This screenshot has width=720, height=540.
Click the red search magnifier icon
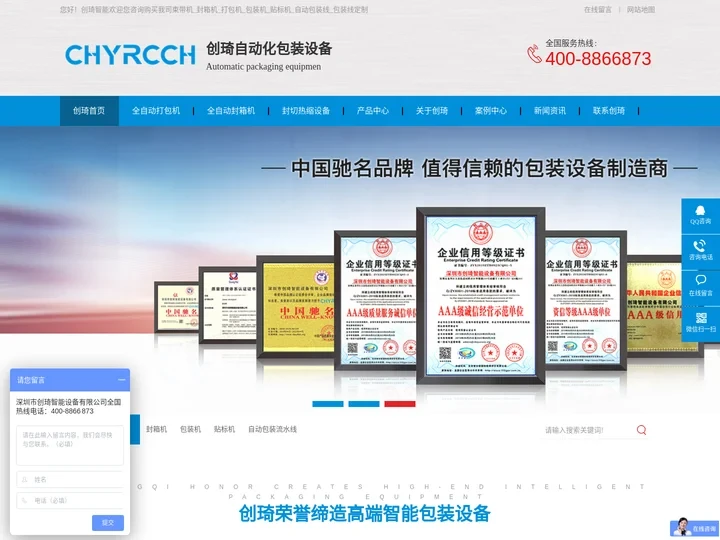tap(641, 430)
